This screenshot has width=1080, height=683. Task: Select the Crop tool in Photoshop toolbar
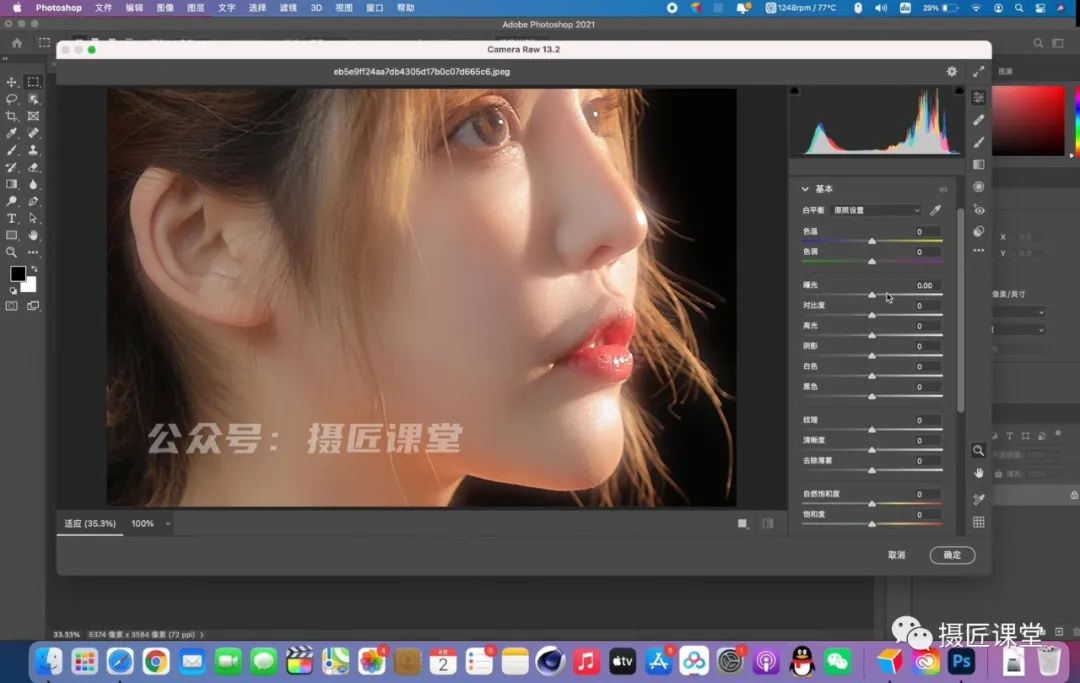click(x=12, y=116)
